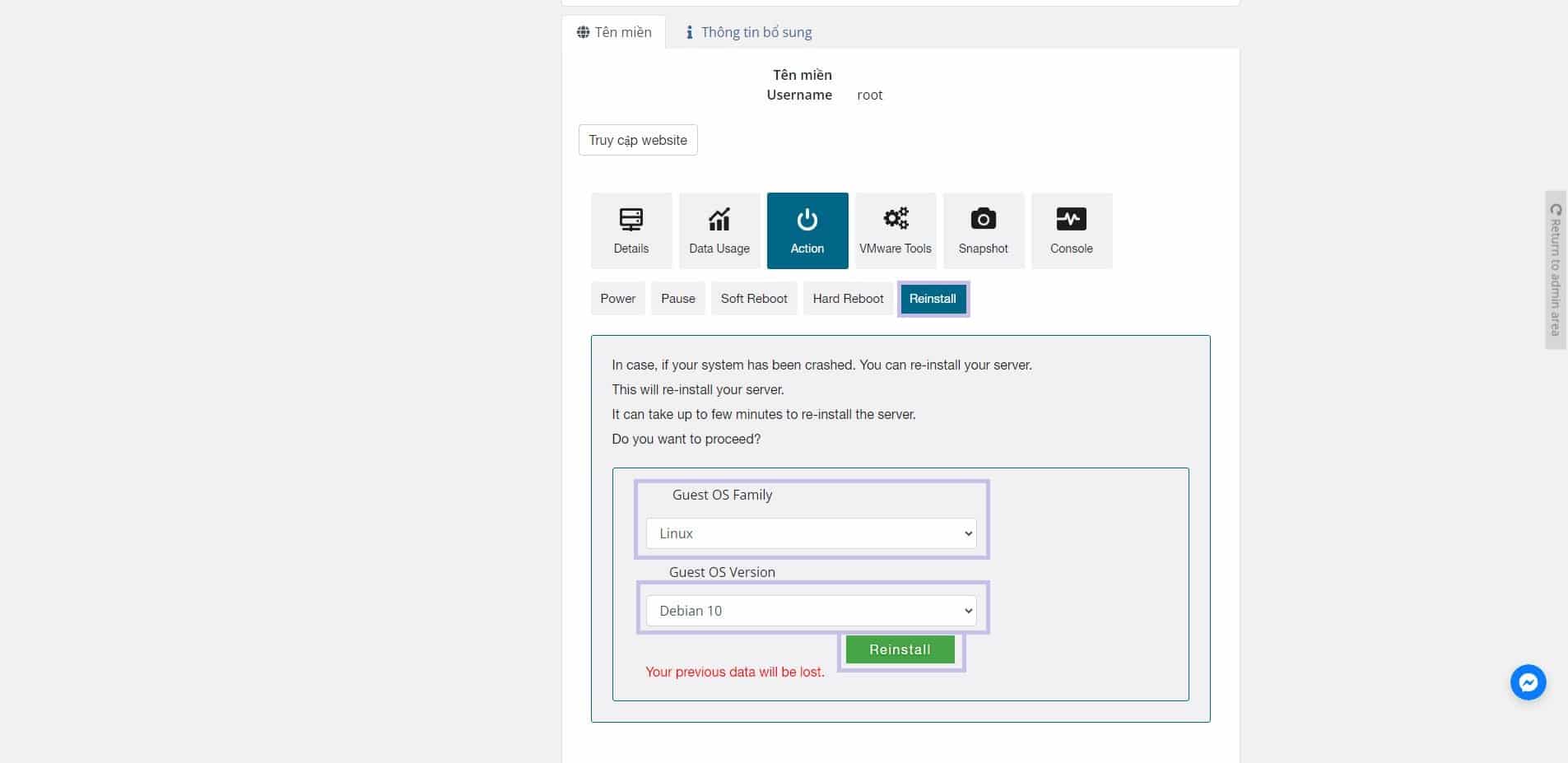Select the Hard Reboot action tab
The image size is (1568, 763).
coord(848,299)
